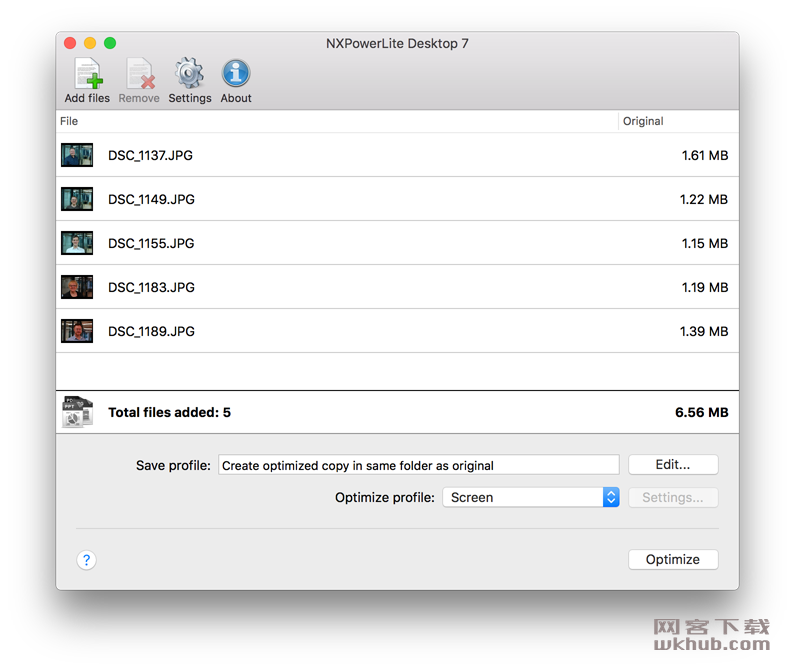The image size is (795, 670).
Task: Click the 1.39 MB size value
Action: tap(704, 332)
